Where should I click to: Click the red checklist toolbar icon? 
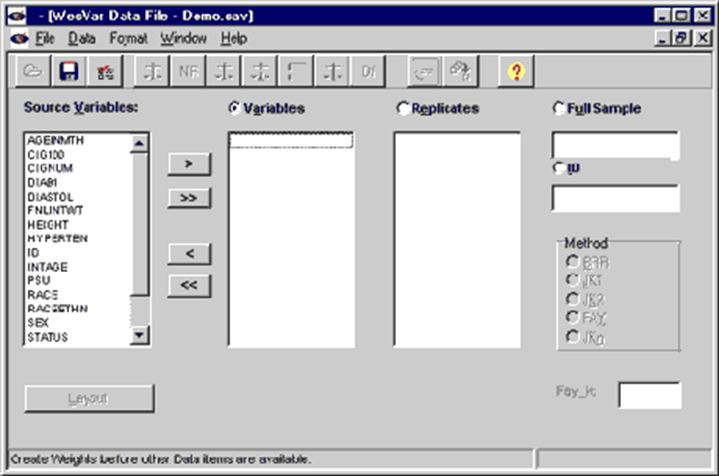coord(105,71)
